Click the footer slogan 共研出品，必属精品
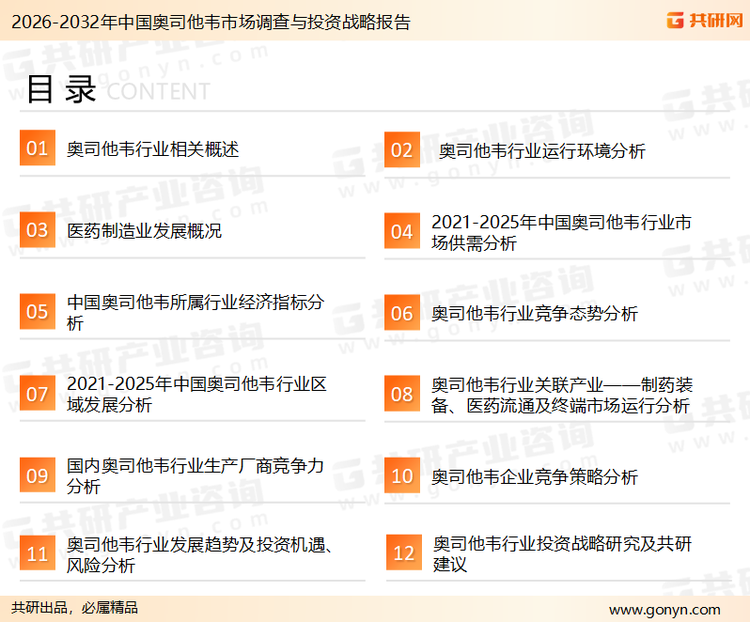This screenshot has width=750, height=622. coord(75,608)
